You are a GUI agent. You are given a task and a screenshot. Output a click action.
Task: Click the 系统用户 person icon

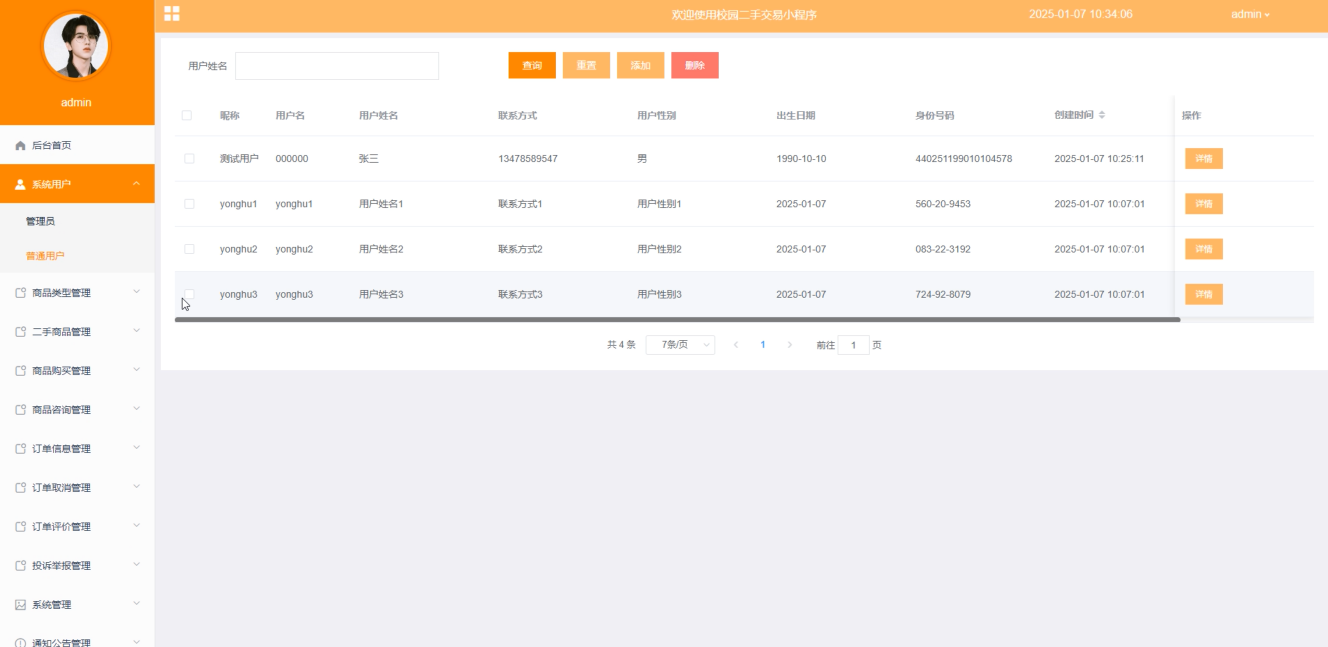pos(21,184)
